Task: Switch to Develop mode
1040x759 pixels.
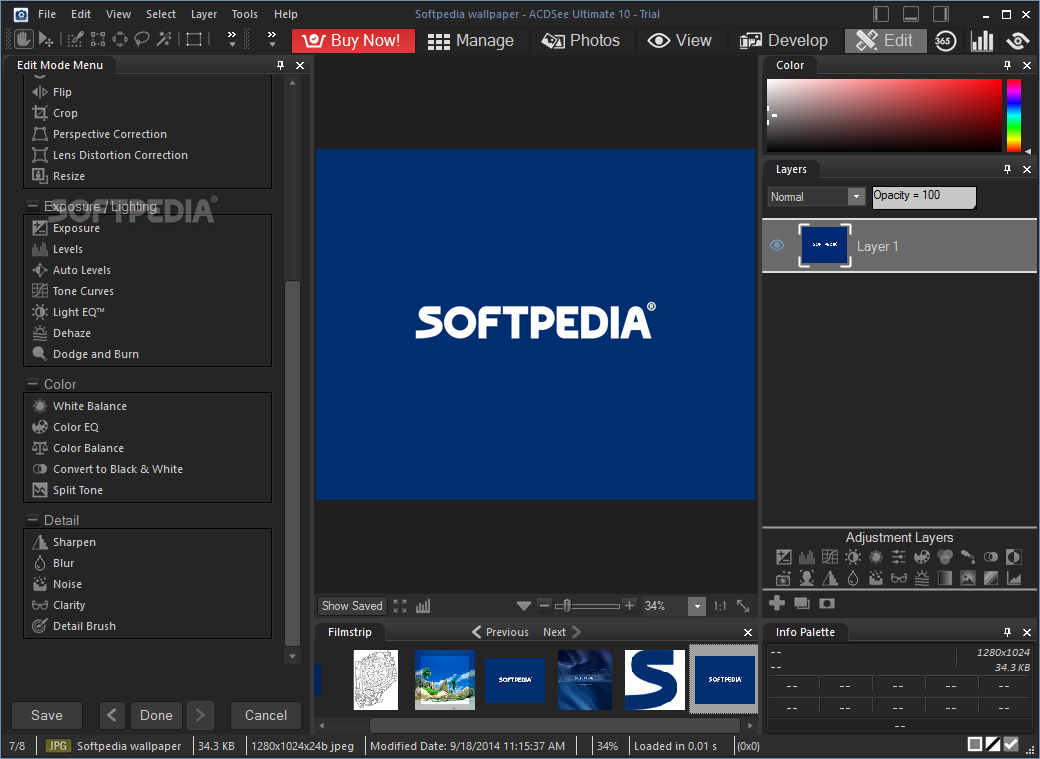Action: coord(783,40)
